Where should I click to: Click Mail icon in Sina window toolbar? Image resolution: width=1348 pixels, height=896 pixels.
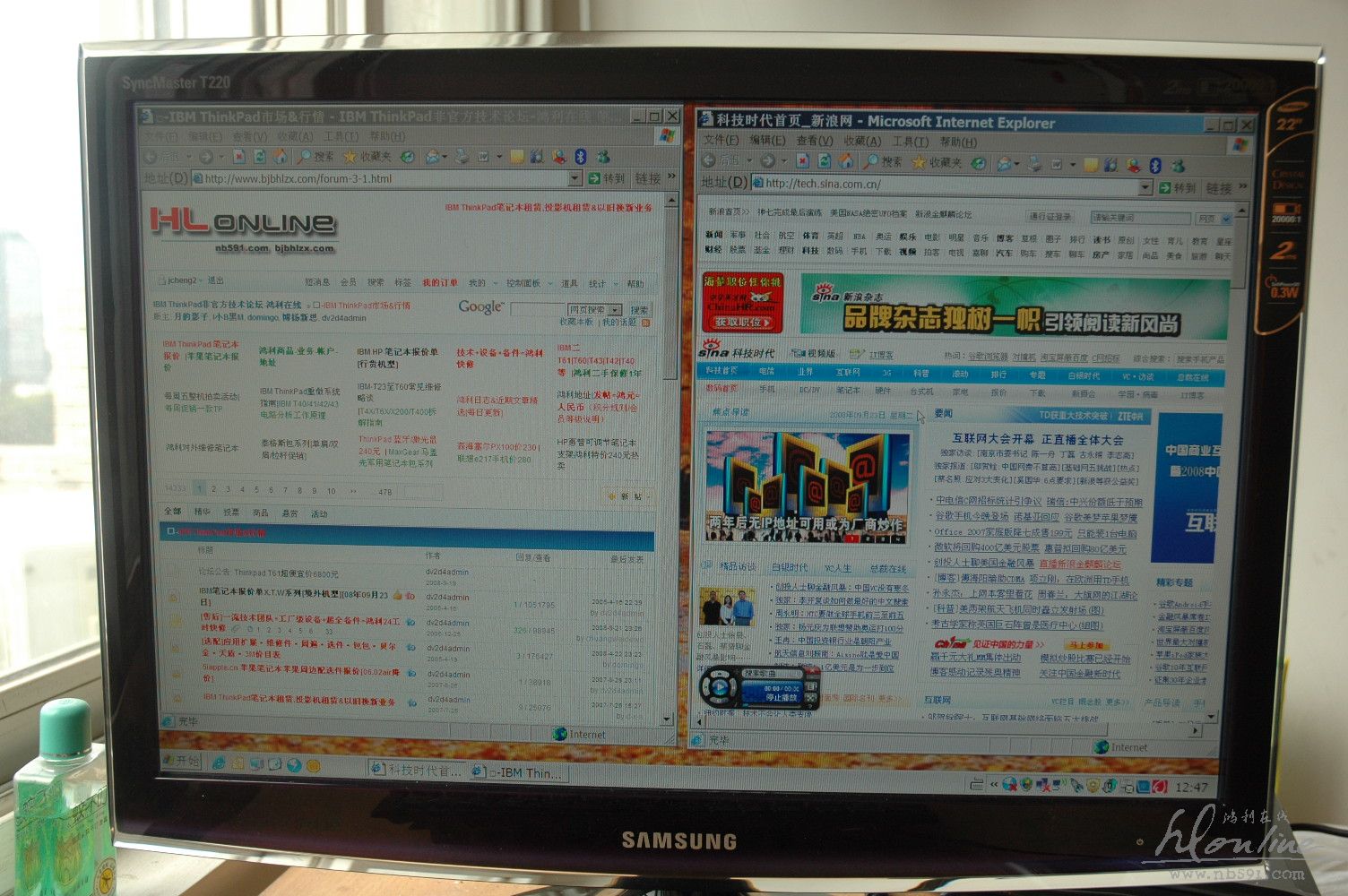(x=1005, y=163)
